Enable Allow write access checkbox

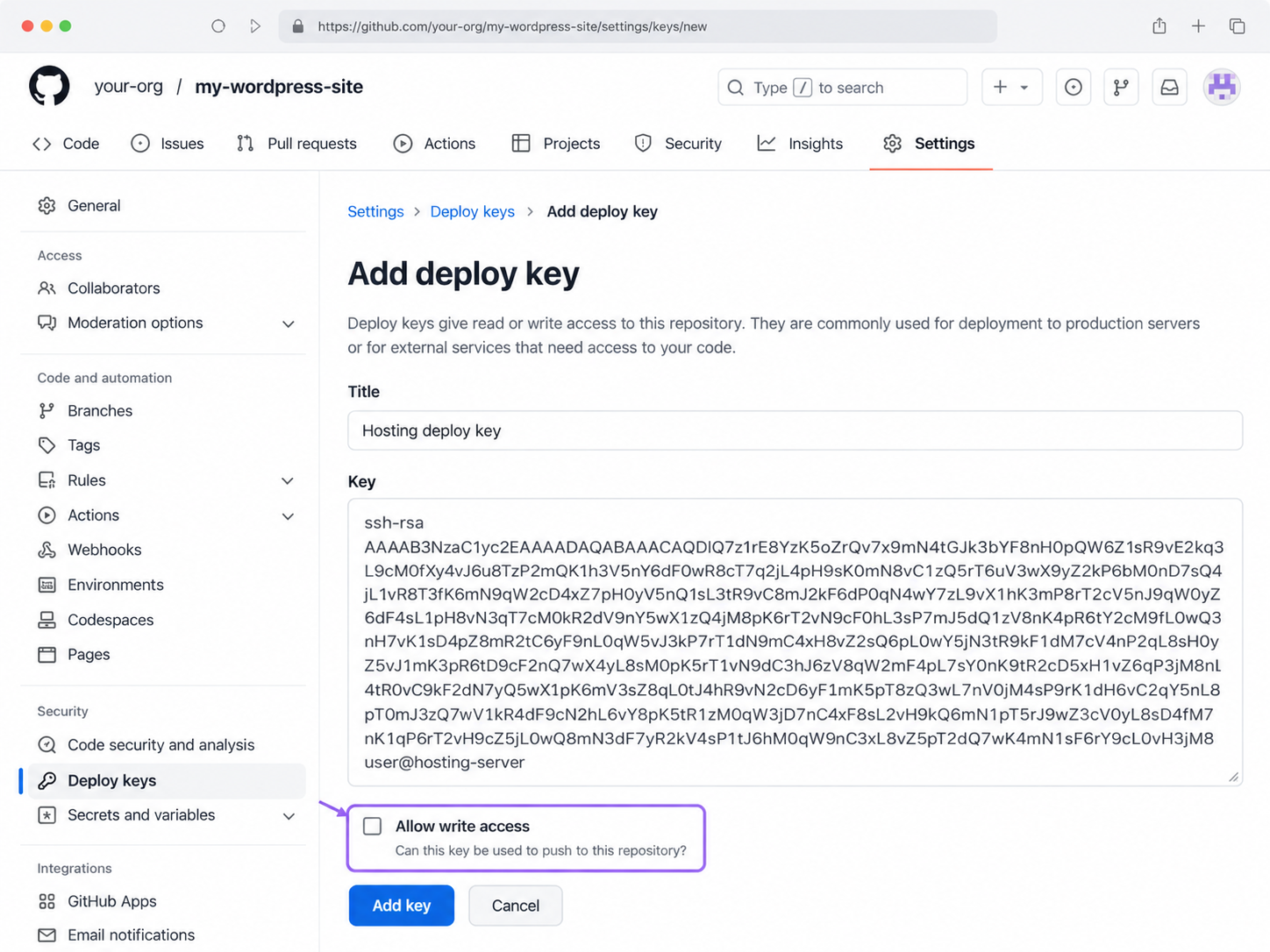373,826
